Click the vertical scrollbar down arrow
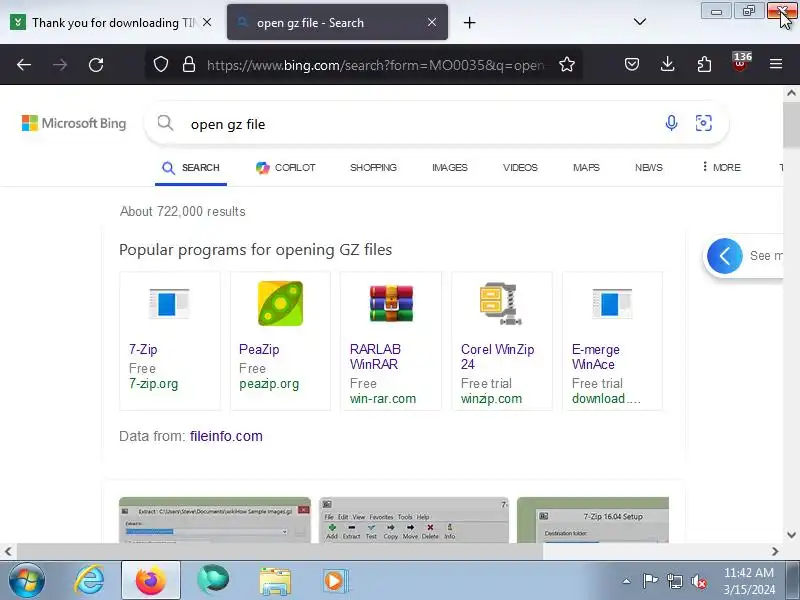The width and height of the screenshot is (800, 600). [x=791, y=535]
